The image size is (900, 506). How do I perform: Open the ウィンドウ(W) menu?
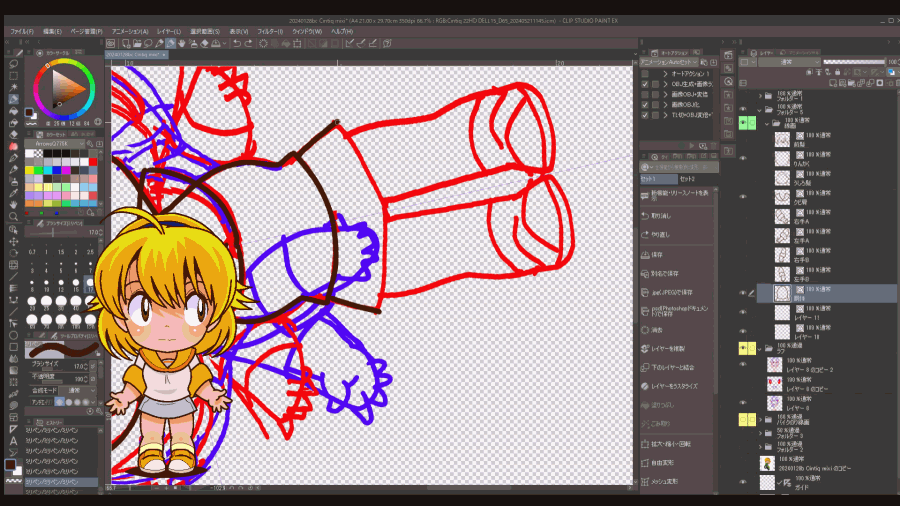(x=307, y=32)
